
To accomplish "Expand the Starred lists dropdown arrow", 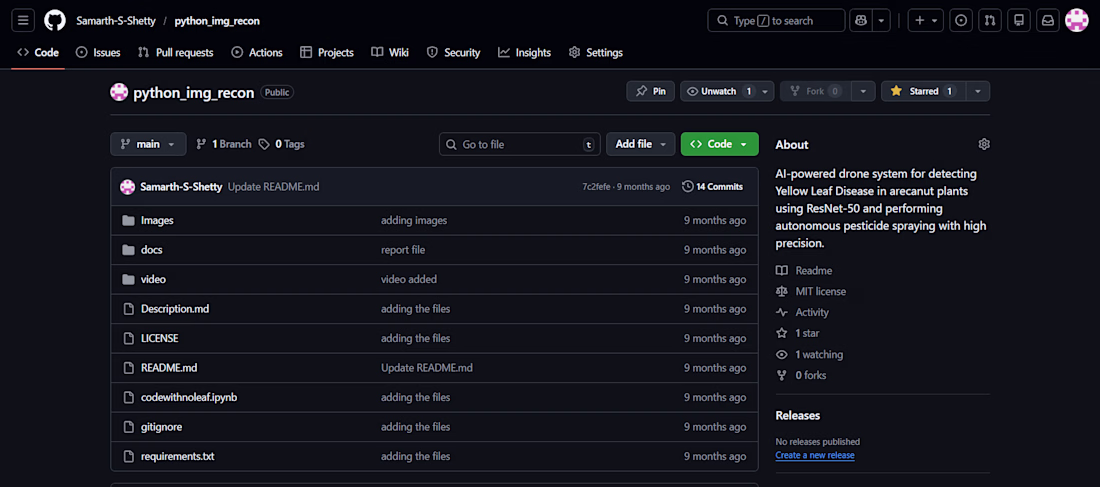I will click(978, 91).
